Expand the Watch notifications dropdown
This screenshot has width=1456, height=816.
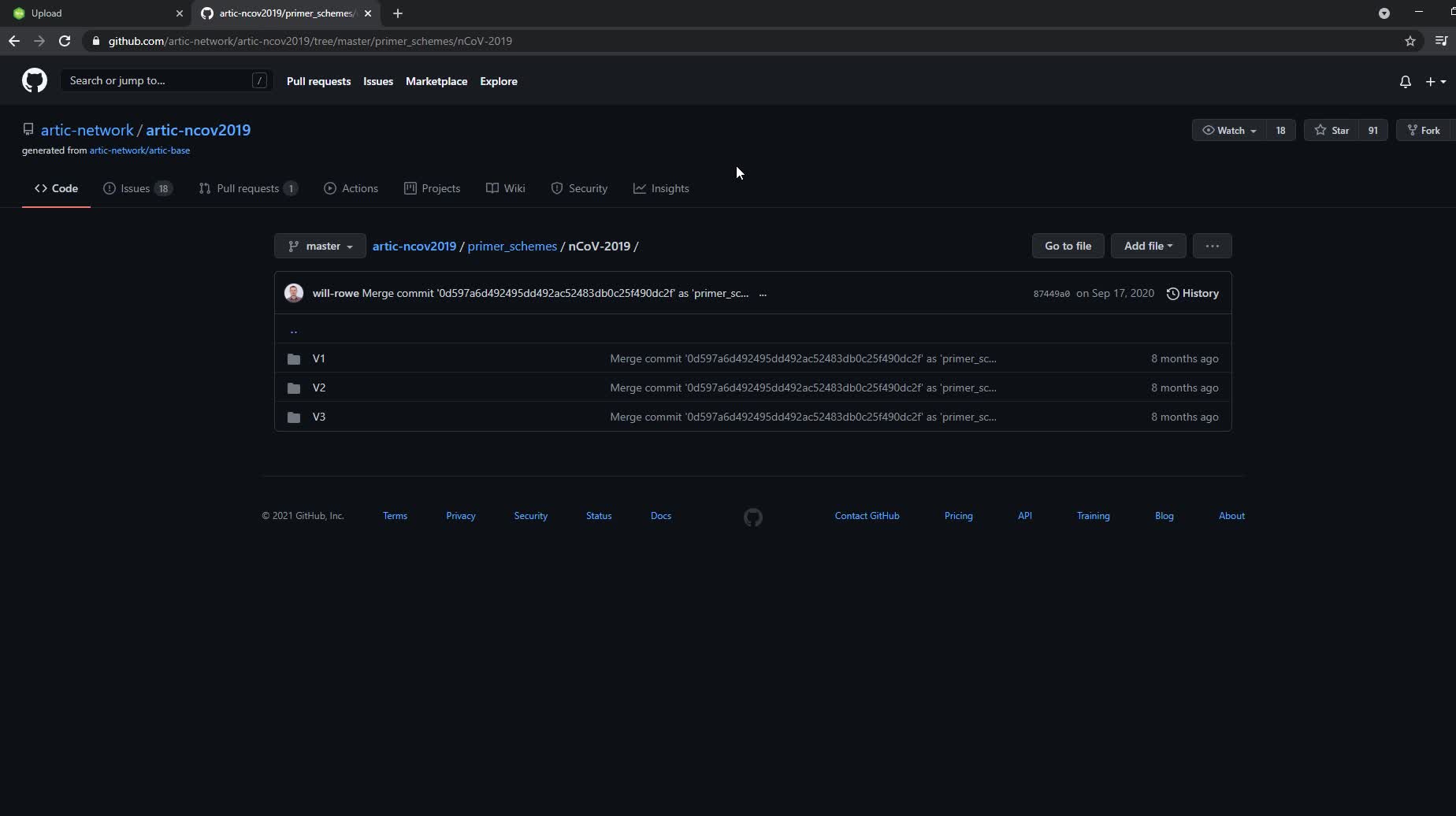click(x=1229, y=131)
